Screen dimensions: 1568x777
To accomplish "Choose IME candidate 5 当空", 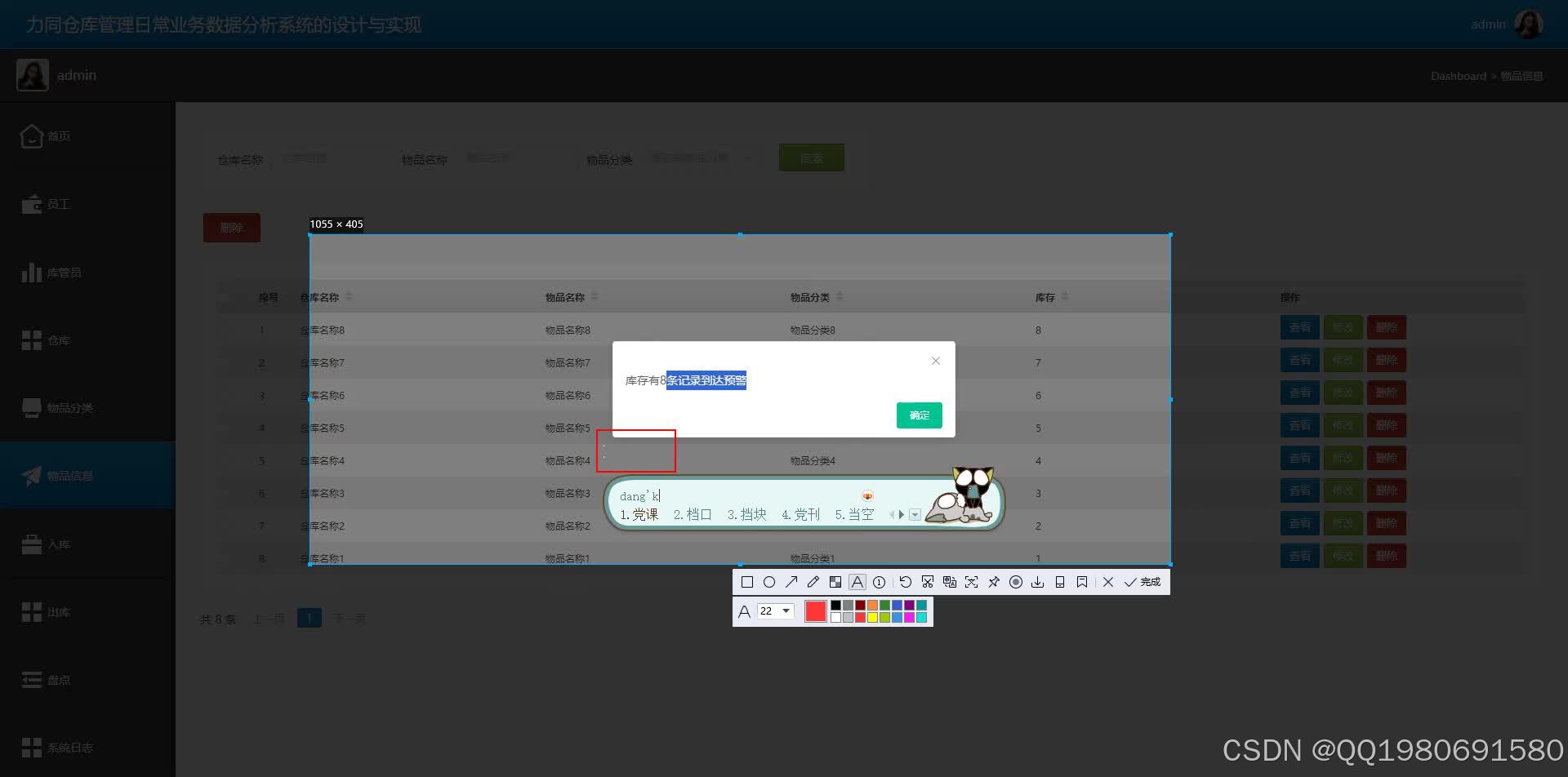I will (x=855, y=514).
